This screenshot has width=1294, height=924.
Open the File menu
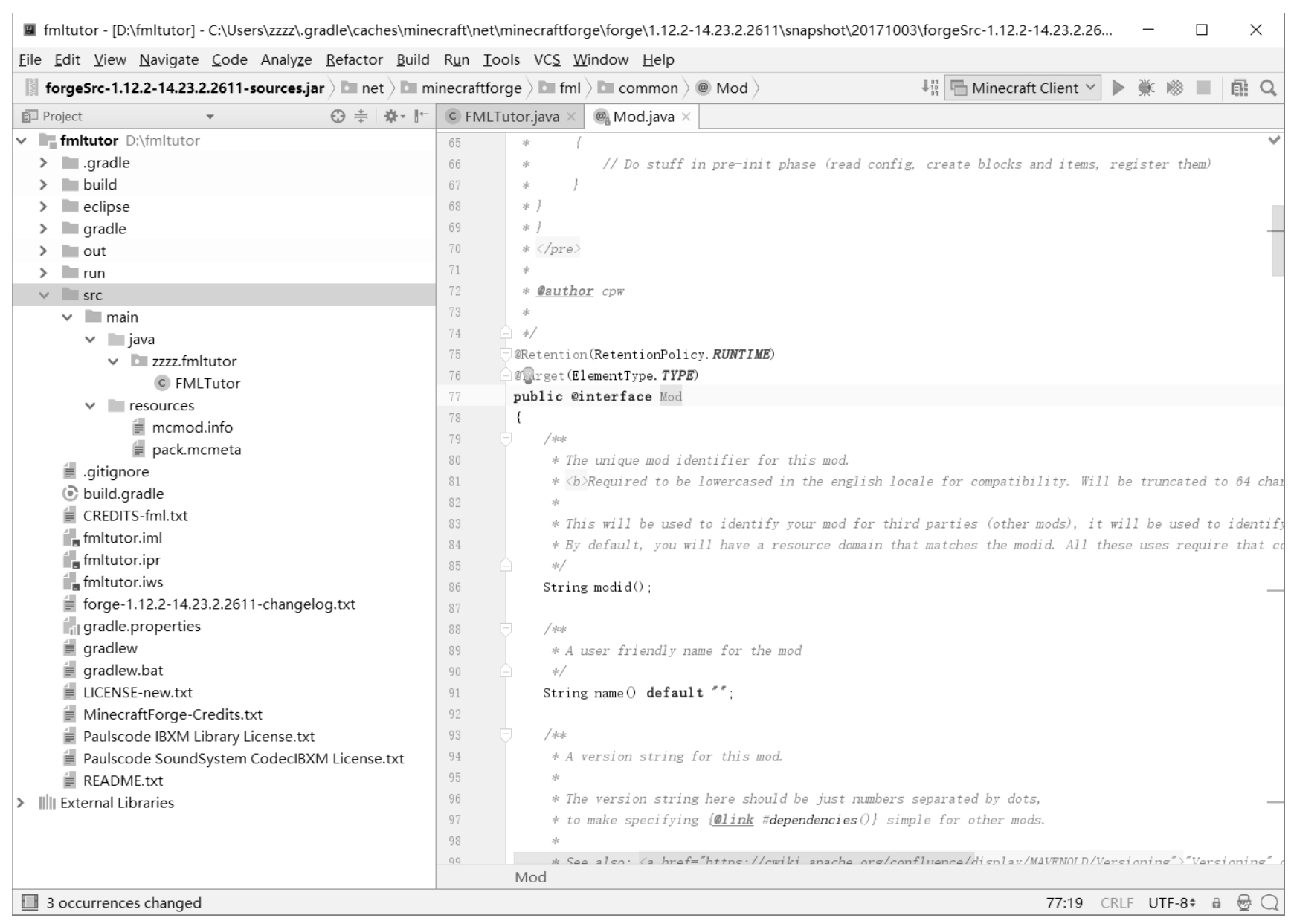point(30,59)
